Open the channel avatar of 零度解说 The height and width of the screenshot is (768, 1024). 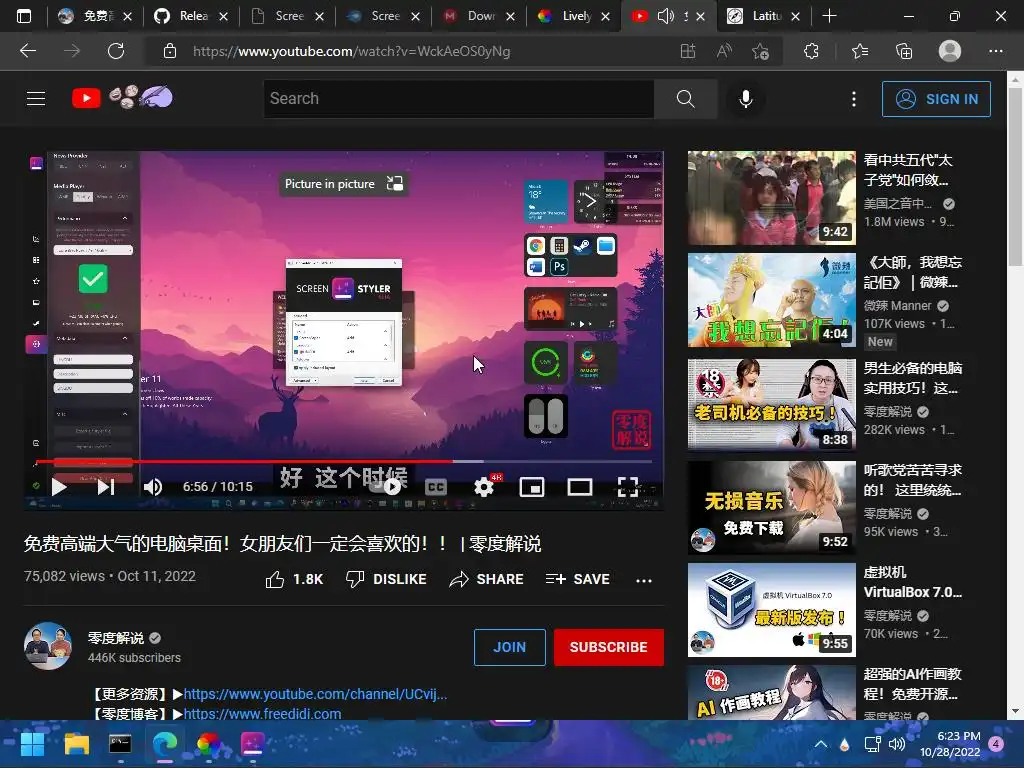click(x=48, y=646)
